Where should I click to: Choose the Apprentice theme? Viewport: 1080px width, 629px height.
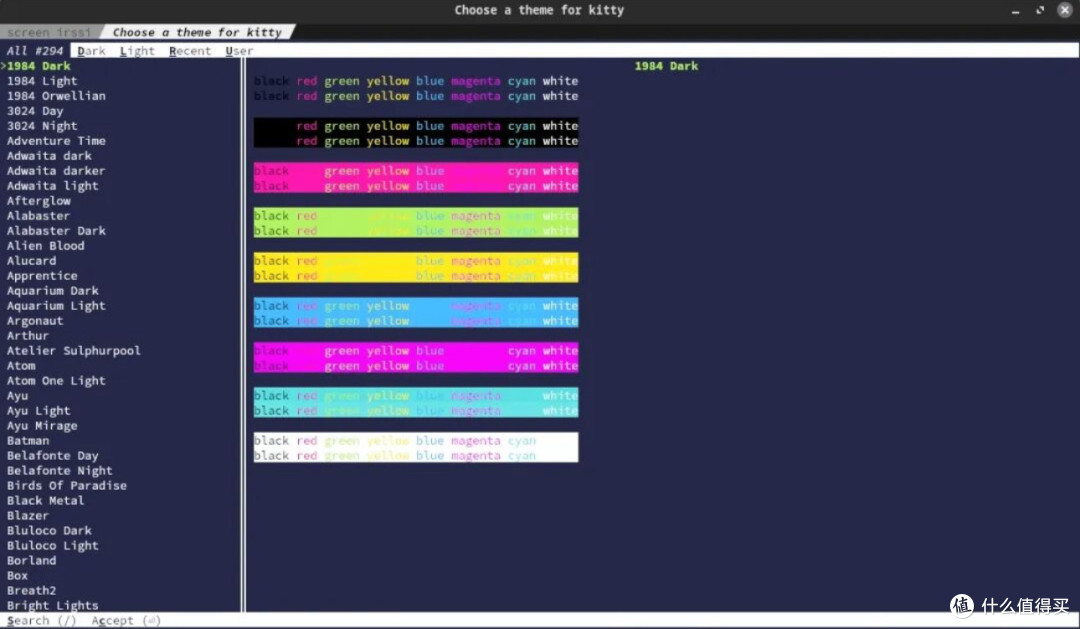pyautogui.click(x=42, y=276)
